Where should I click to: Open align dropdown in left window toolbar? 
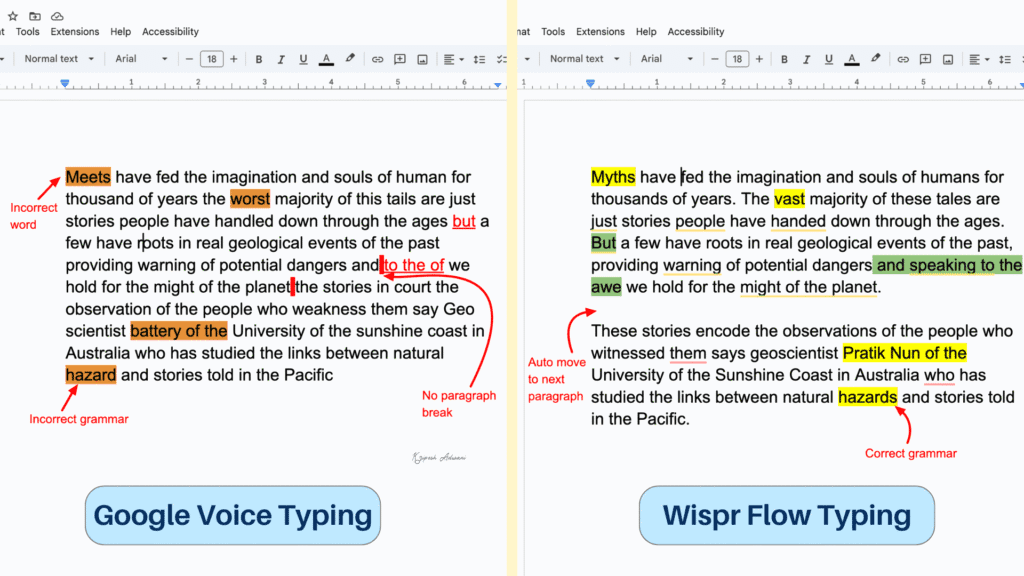[x=453, y=59]
